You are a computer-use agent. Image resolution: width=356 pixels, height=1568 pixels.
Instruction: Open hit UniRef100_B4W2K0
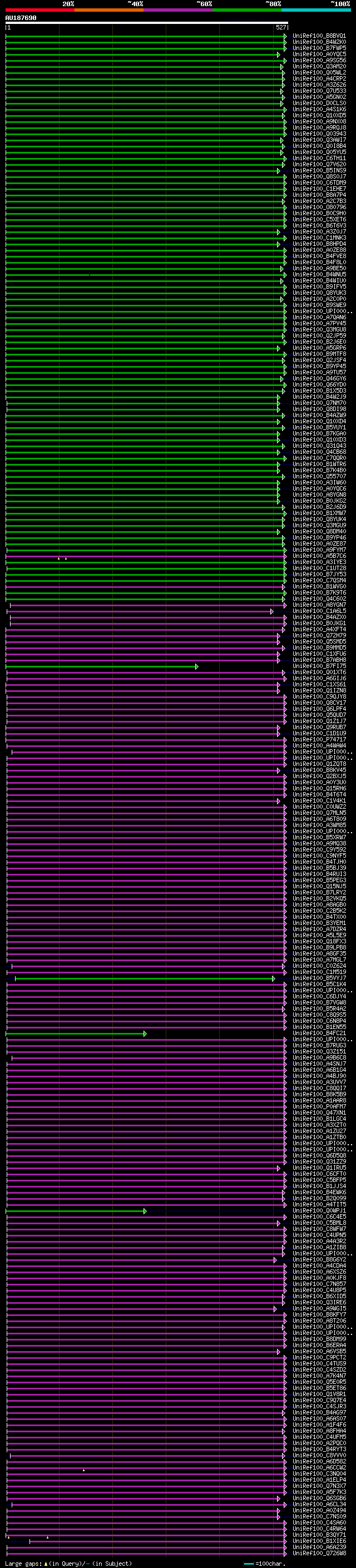319,42
